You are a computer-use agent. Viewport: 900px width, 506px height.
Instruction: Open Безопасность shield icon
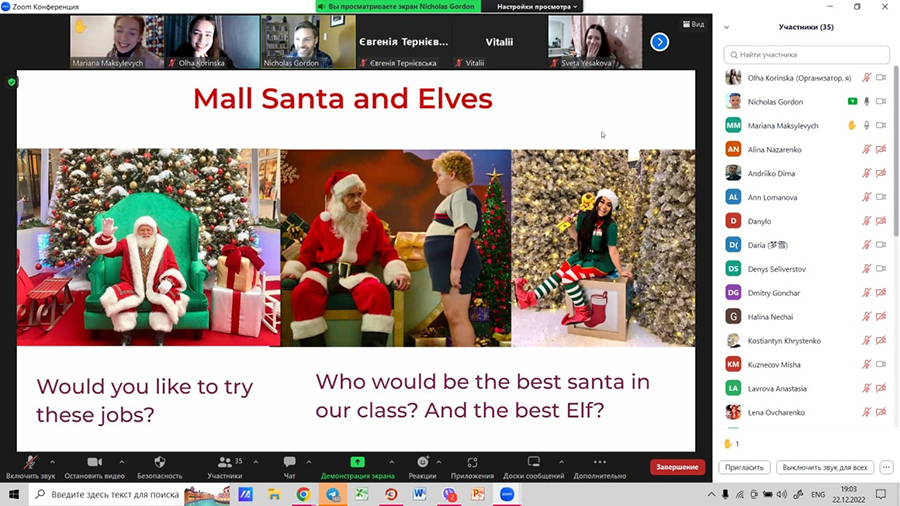[160, 462]
